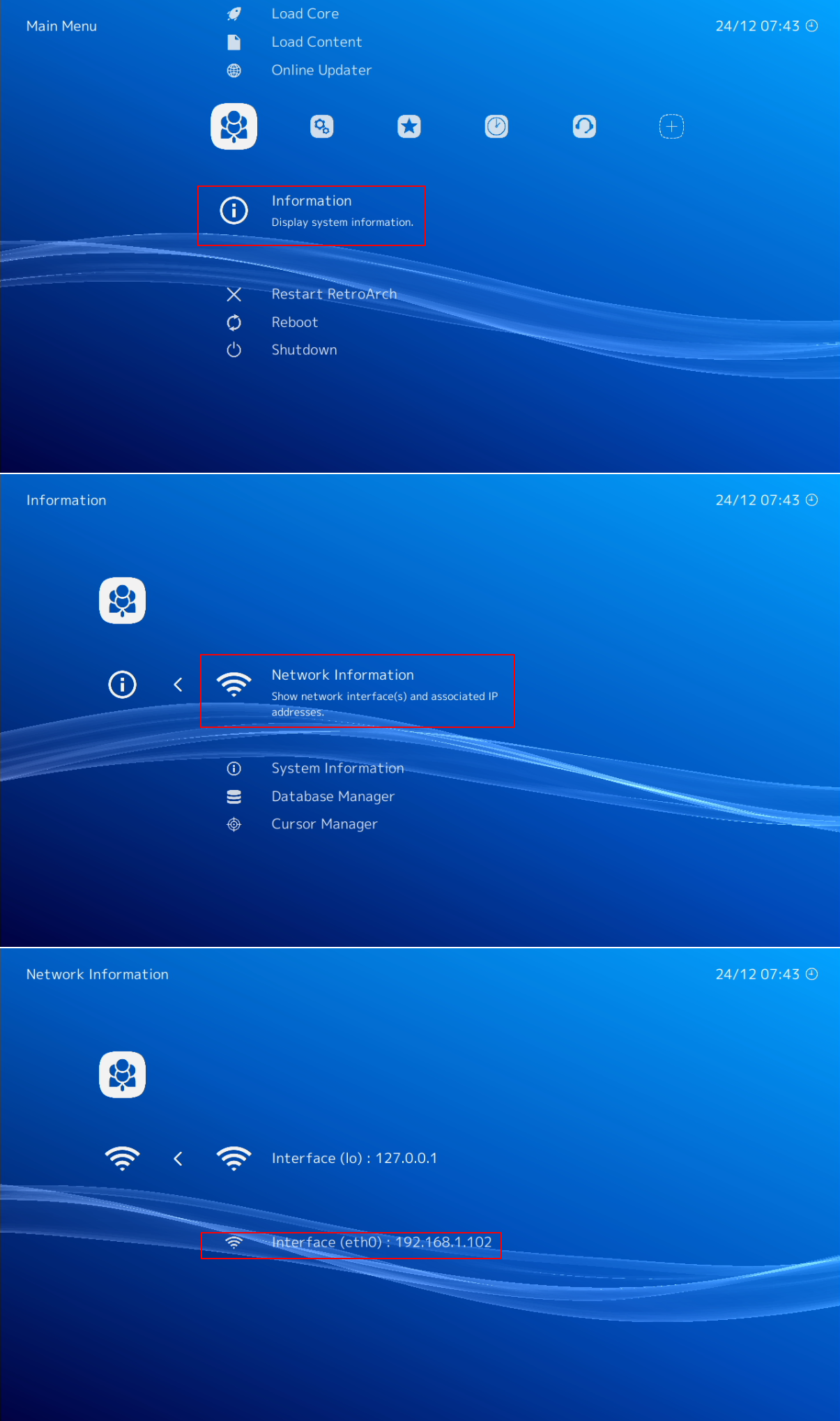The height and width of the screenshot is (1421, 840).
Task: Open Online Updater entry
Action: [321, 70]
